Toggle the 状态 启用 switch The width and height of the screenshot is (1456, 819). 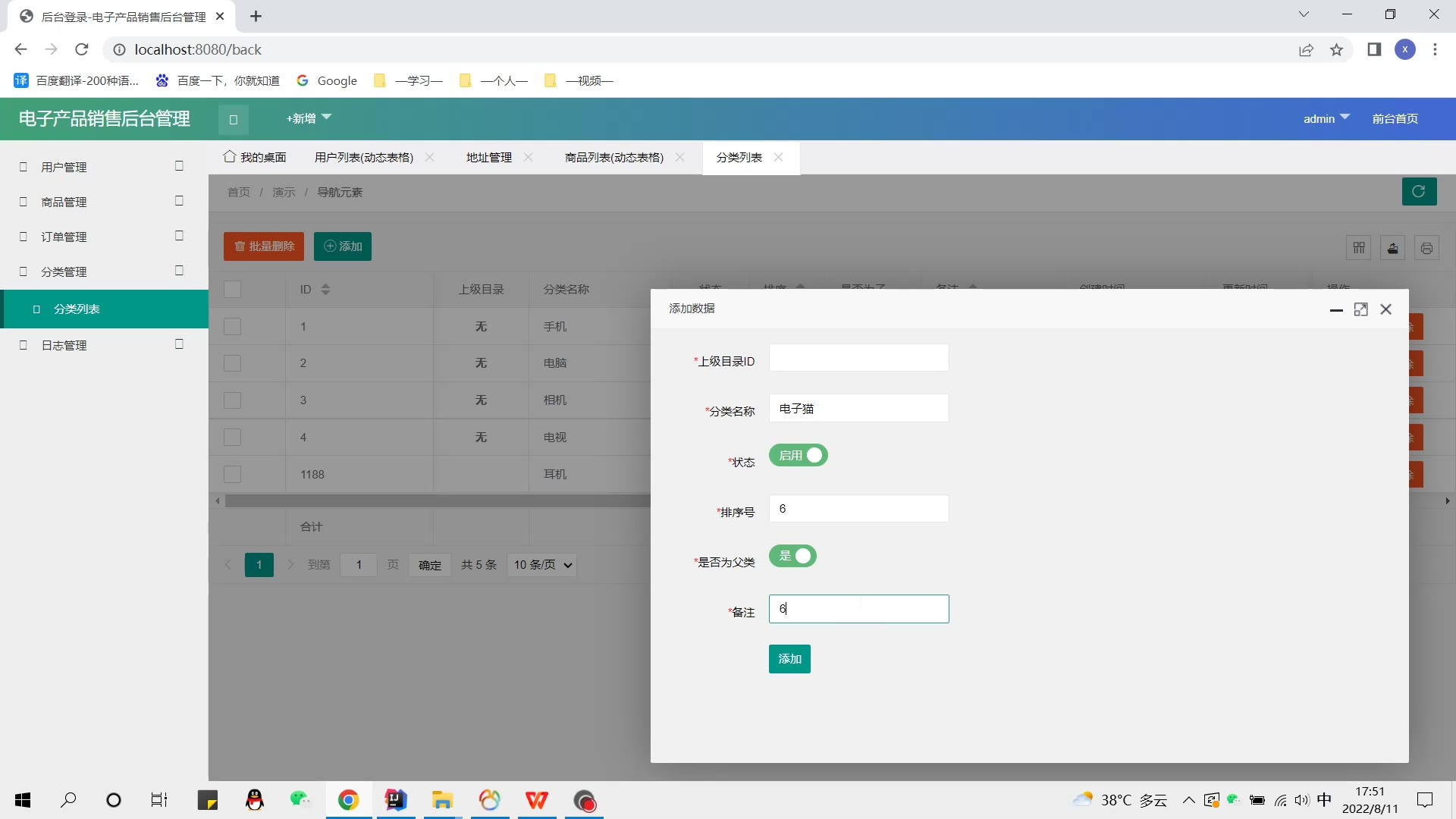click(799, 456)
